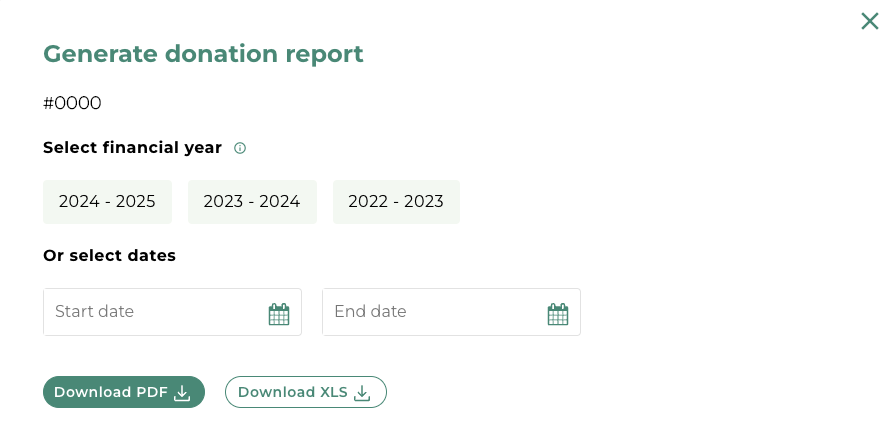
Task: Focus the Start date input field
Action: 172,312
